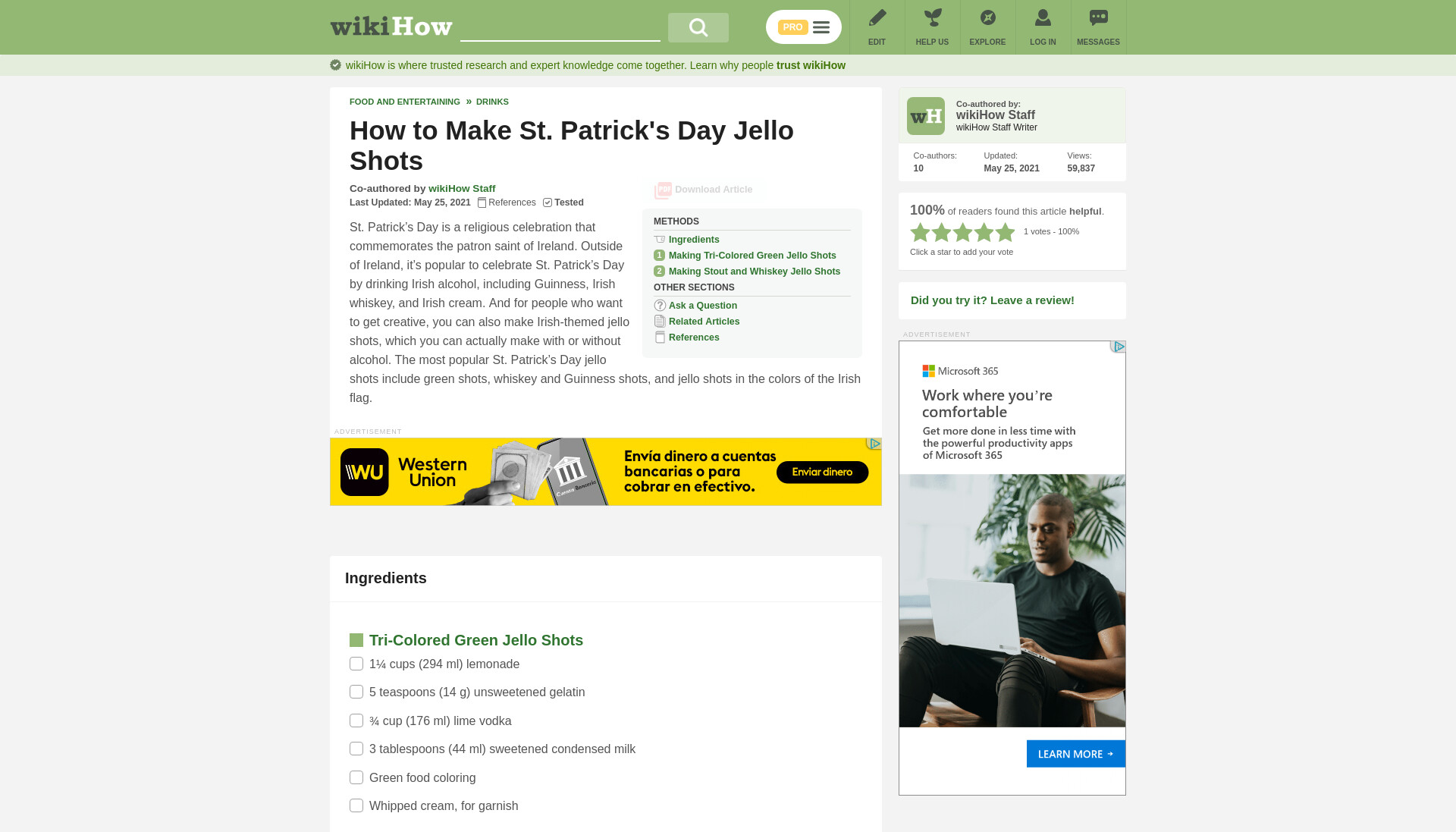Viewport: 1456px width, 832px height.
Task: Jump to Making Stout and Whiskey Jello Shots
Action: [x=755, y=272]
